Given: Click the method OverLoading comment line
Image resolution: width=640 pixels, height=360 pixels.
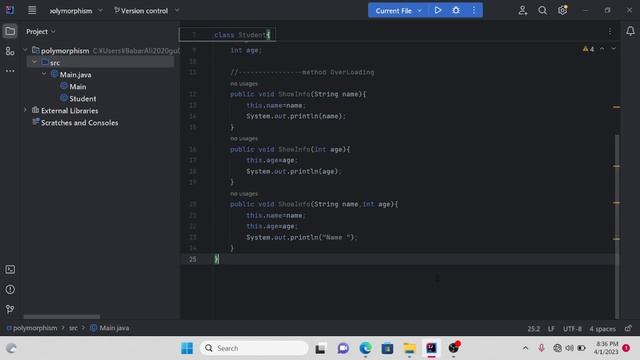Looking at the screenshot, I should [x=302, y=72].
